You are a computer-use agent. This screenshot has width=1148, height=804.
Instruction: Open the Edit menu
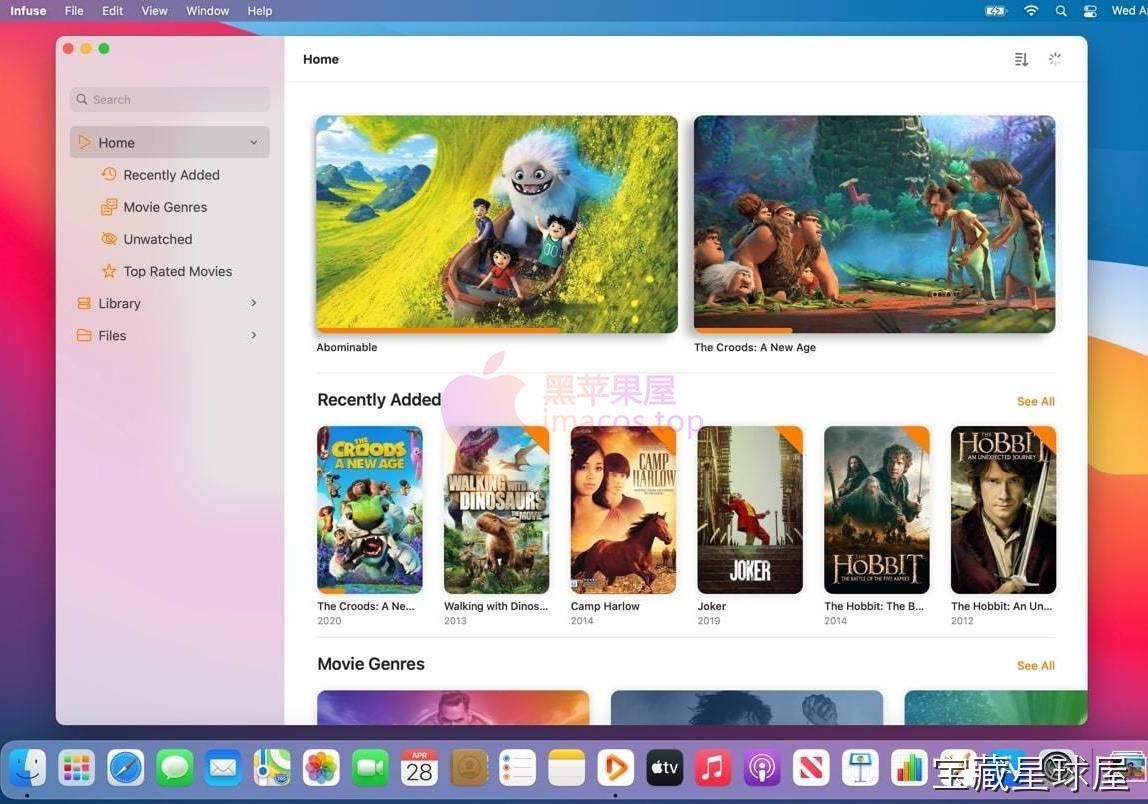pyautogui.click(x=112, y=11)
